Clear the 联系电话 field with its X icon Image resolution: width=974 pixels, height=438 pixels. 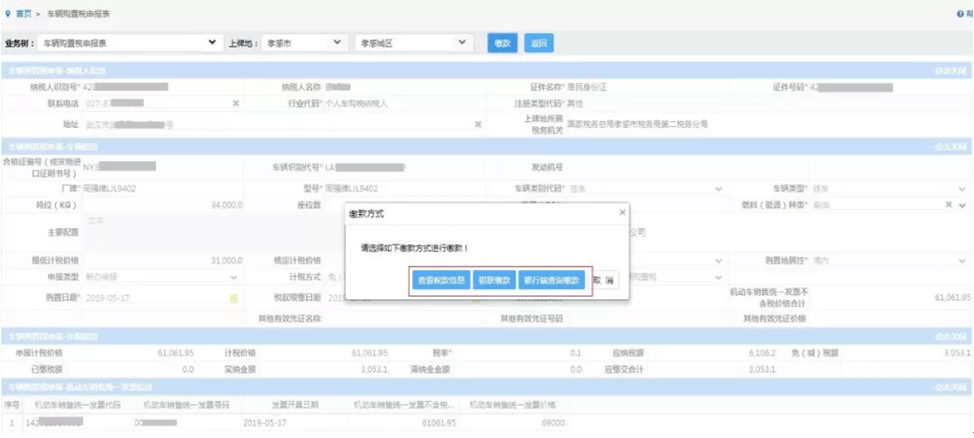pyautogui.click(x=235, y=104)
